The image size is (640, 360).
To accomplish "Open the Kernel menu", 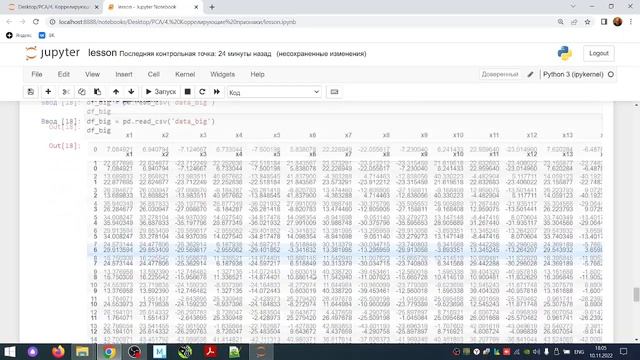I will [x=185, y=74].
